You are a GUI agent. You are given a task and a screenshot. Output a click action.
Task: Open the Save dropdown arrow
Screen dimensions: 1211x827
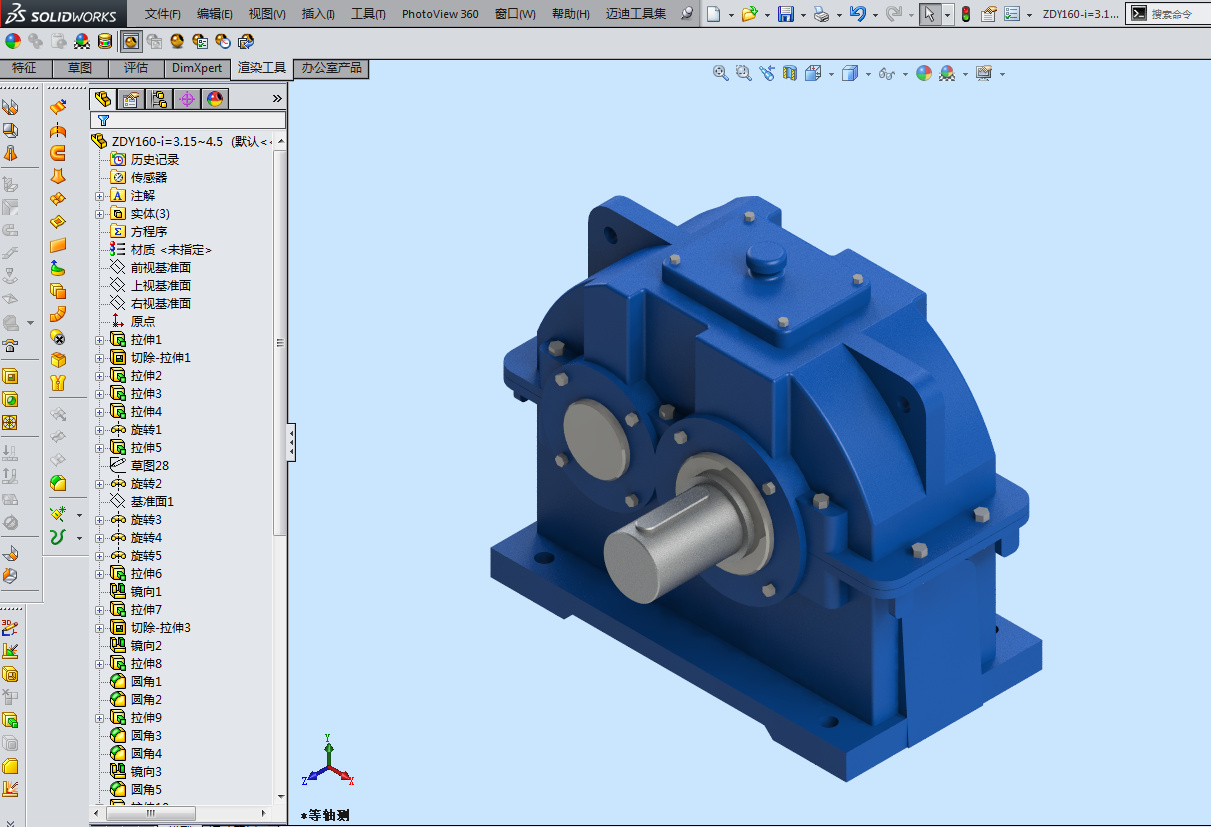(x=803, y=15)
